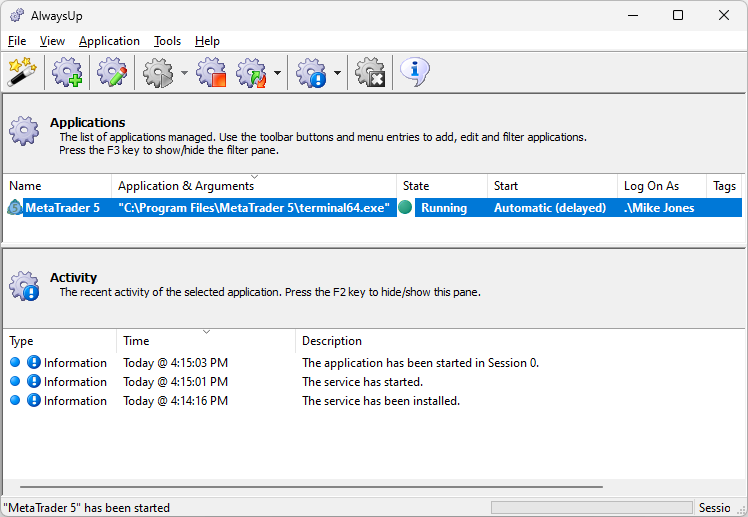748x517 pixels.
Task: Select 'application has been started in Session 0' entry
Action: [x=420, y=363]
